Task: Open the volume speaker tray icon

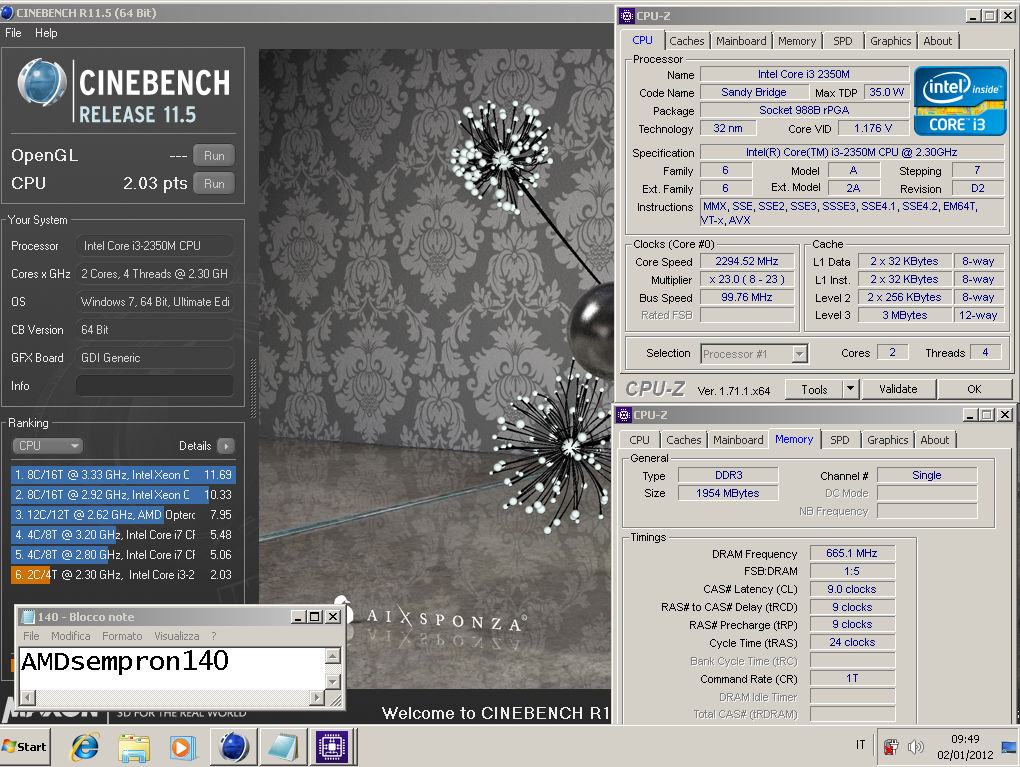Action: point(915,747)
